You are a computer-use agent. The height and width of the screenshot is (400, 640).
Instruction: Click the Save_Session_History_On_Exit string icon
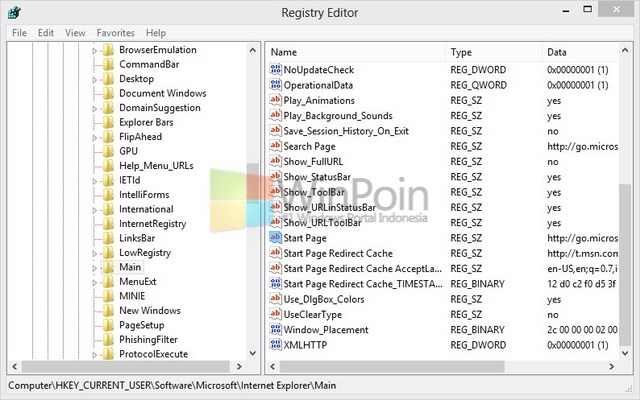pos(276,131)
